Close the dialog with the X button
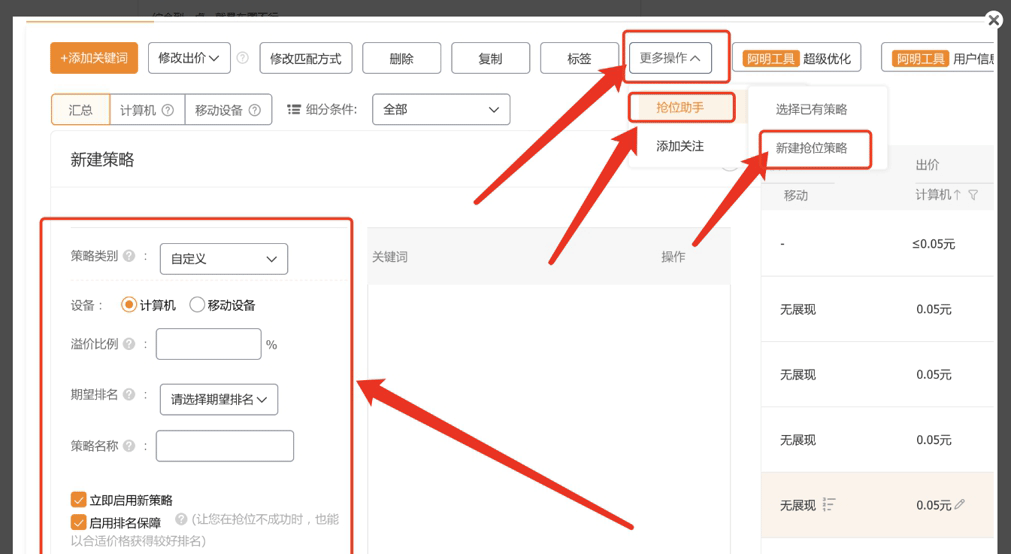Screen dimensions: 1011x554 pyautogui.click(x=993, y=20)
